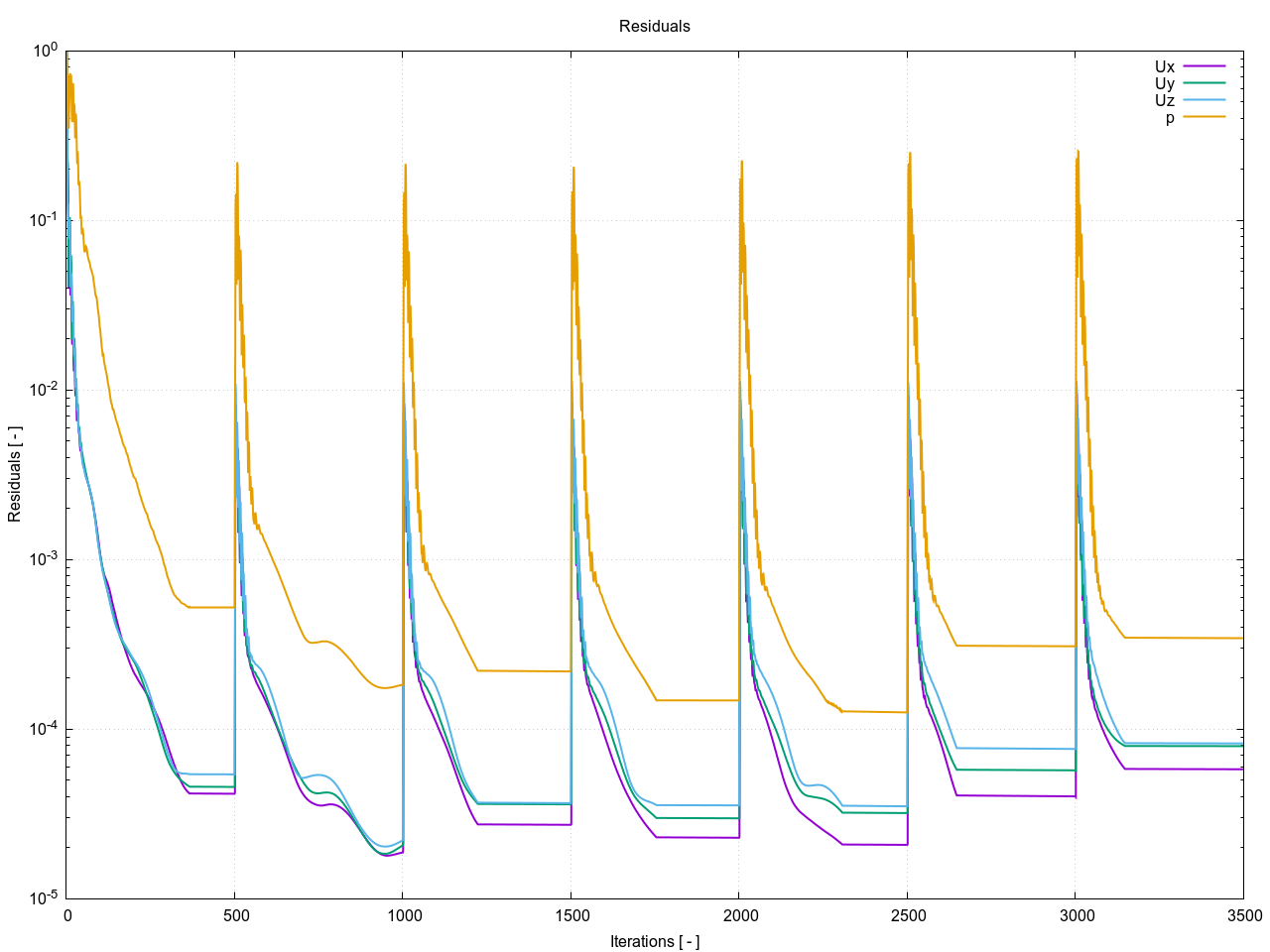Click the 1500 tick label on x-axis

tap(571, 915)
